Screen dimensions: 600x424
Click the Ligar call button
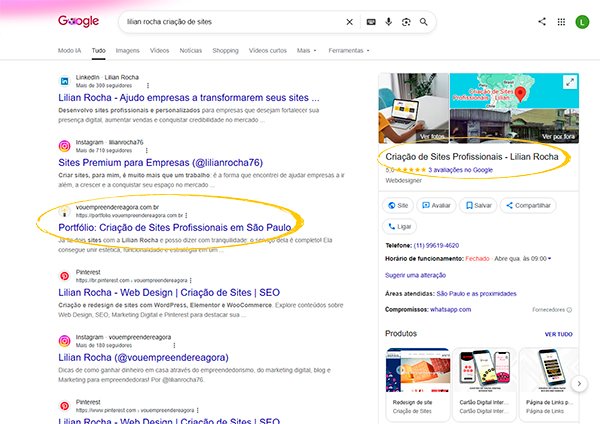[399, 227]
